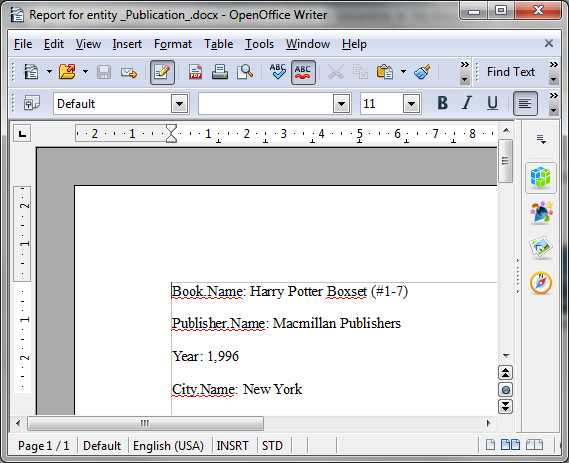This screenshot has height=463, width=569.
Task: Open the Insert menu
Action: (x=127, y=44)
